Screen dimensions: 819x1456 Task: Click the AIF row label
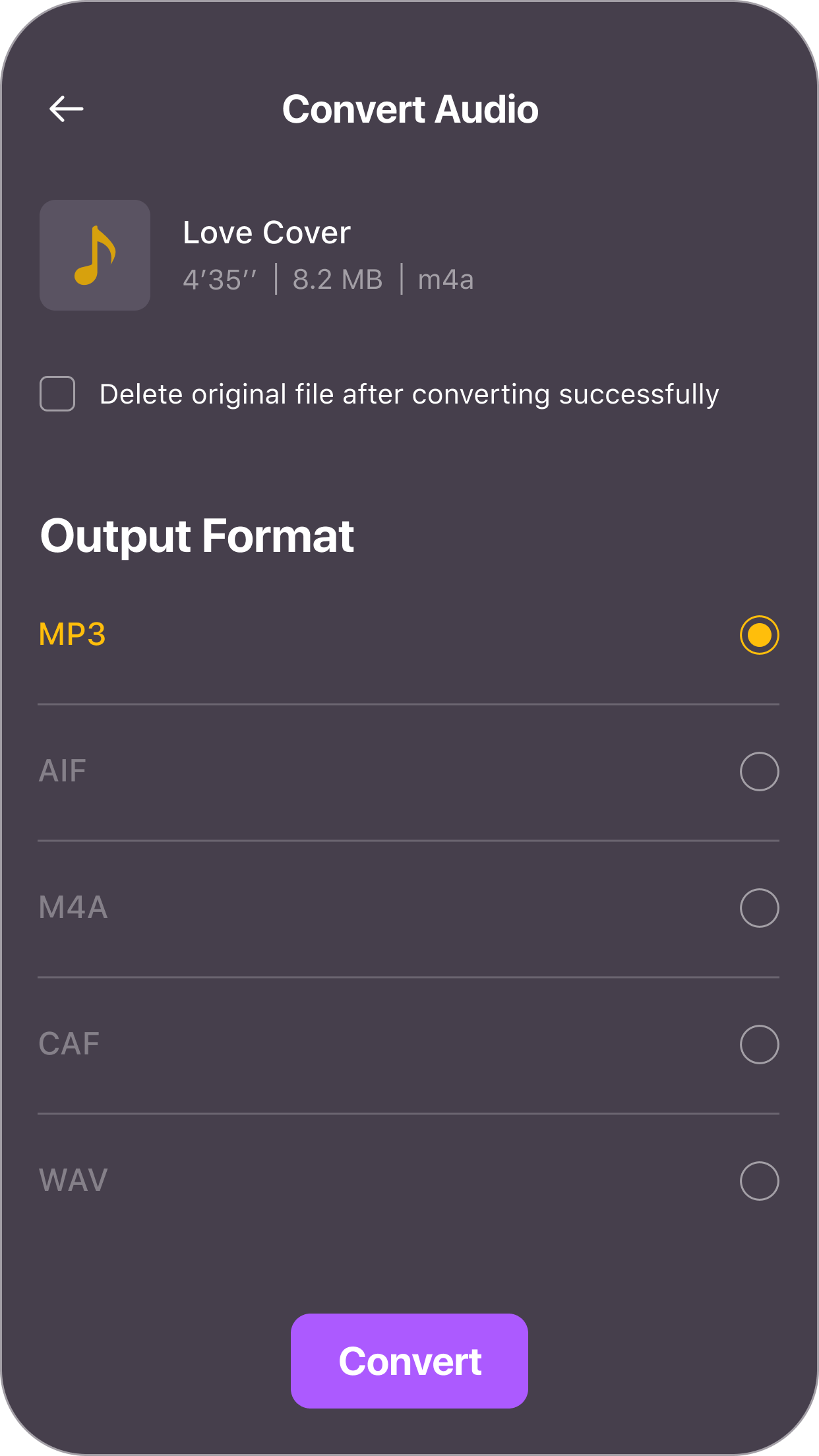pyautogui.click(x=62, y=772)
